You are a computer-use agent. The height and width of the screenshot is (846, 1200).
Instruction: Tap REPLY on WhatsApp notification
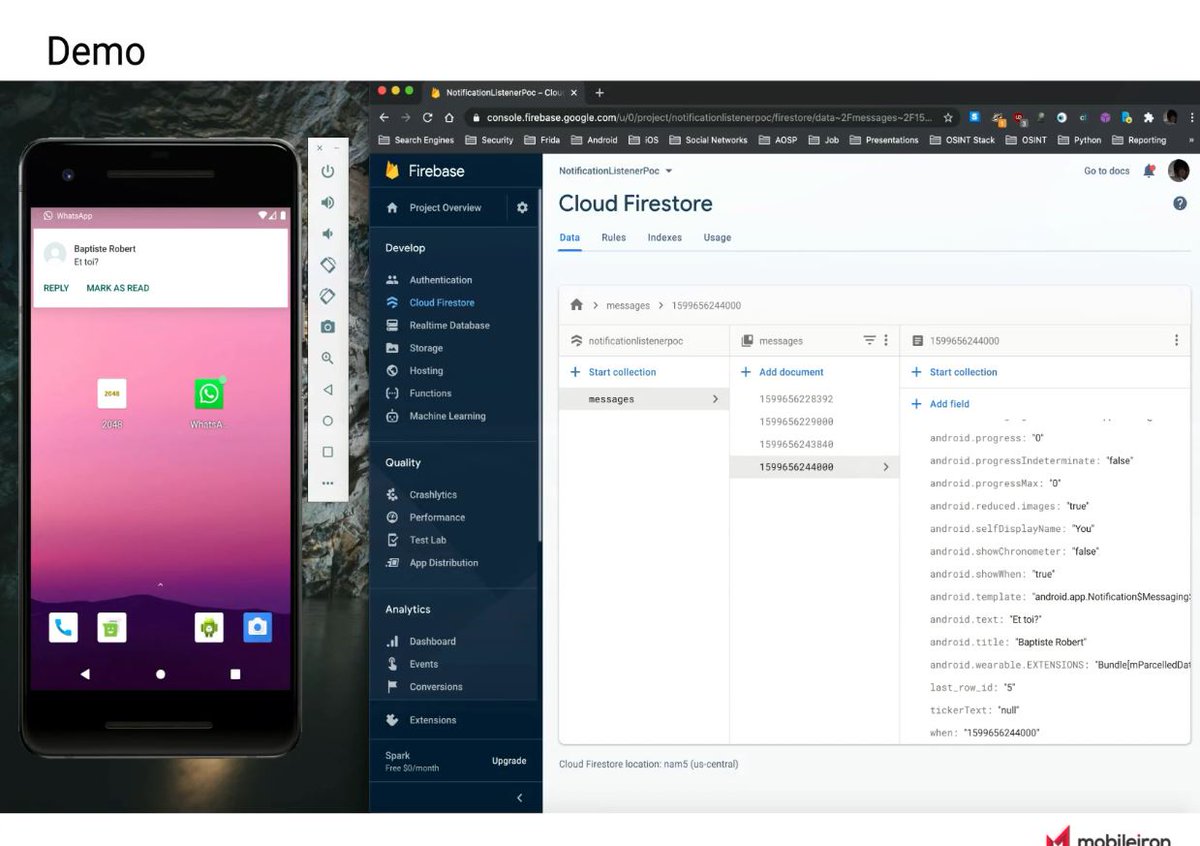pos(56,288)
